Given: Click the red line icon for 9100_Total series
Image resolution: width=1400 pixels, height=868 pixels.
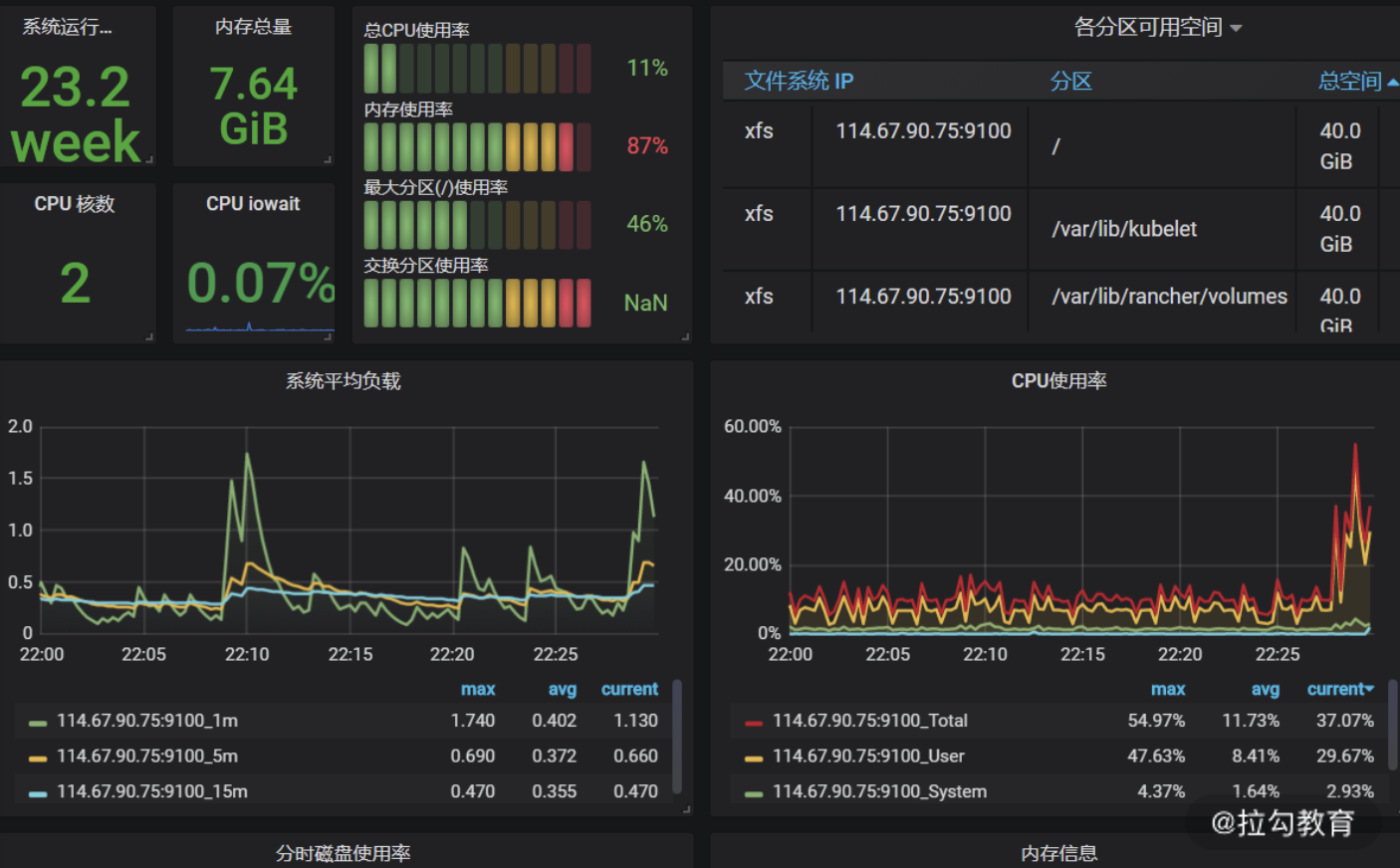Looking at the screenshot, I should click(754, 723).
